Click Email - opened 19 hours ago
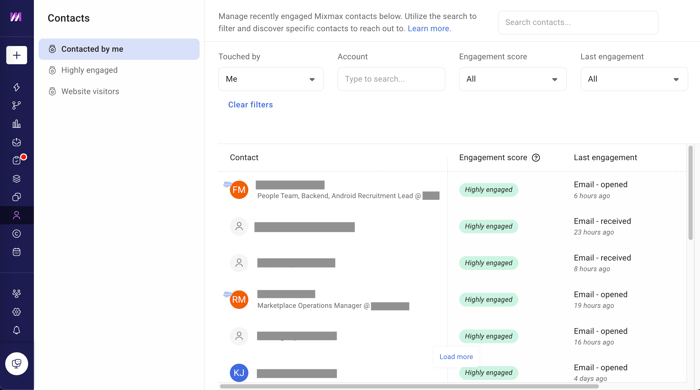Screen dimensions: 700x390 click(600, 299)
